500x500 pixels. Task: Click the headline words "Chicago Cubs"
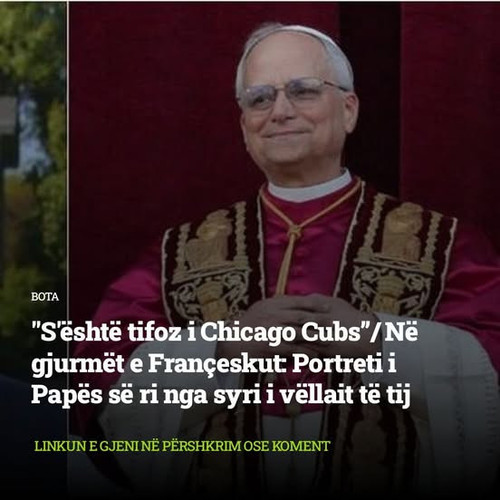tap(285, 333)
